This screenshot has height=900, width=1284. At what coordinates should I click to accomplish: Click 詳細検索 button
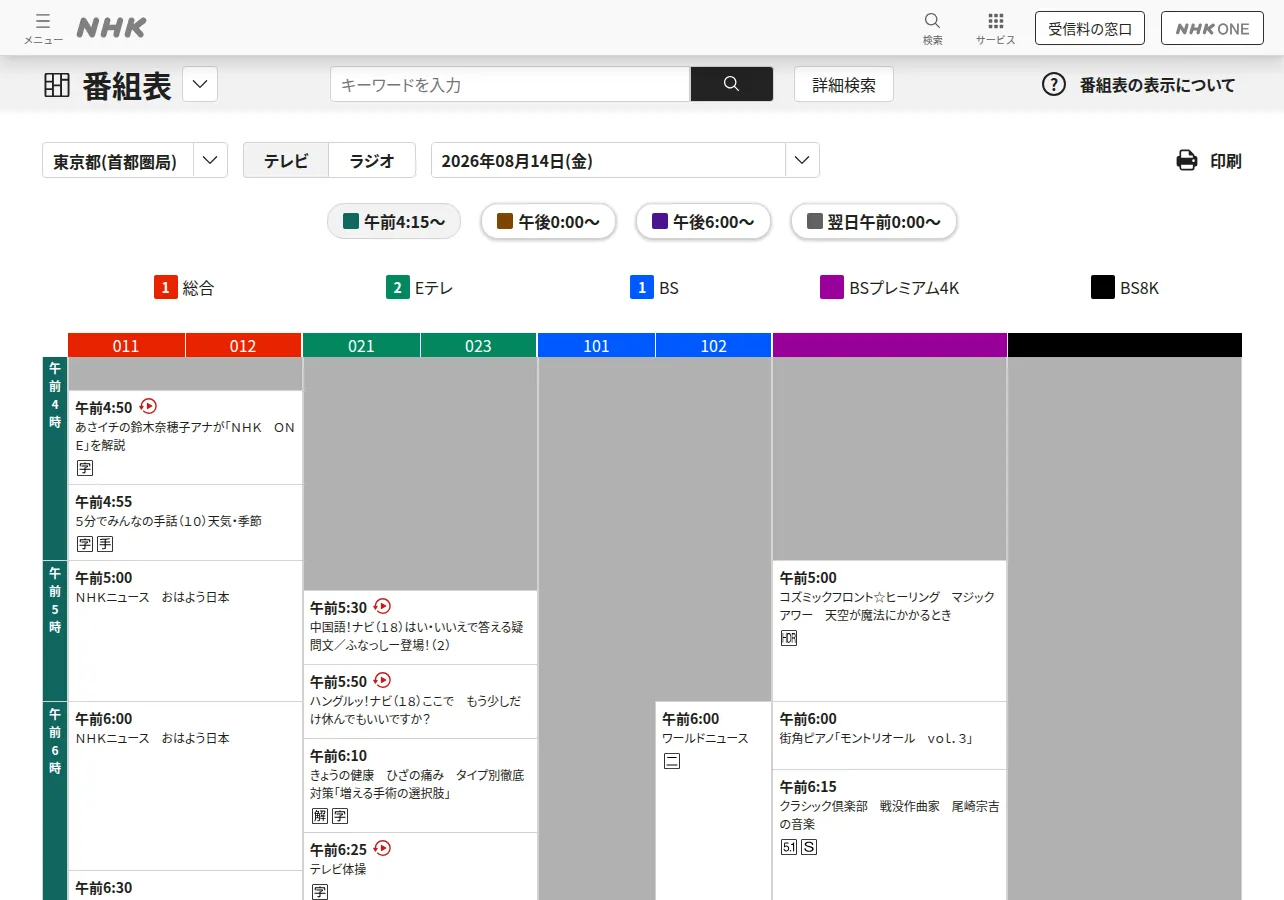[x=844, y=84]
